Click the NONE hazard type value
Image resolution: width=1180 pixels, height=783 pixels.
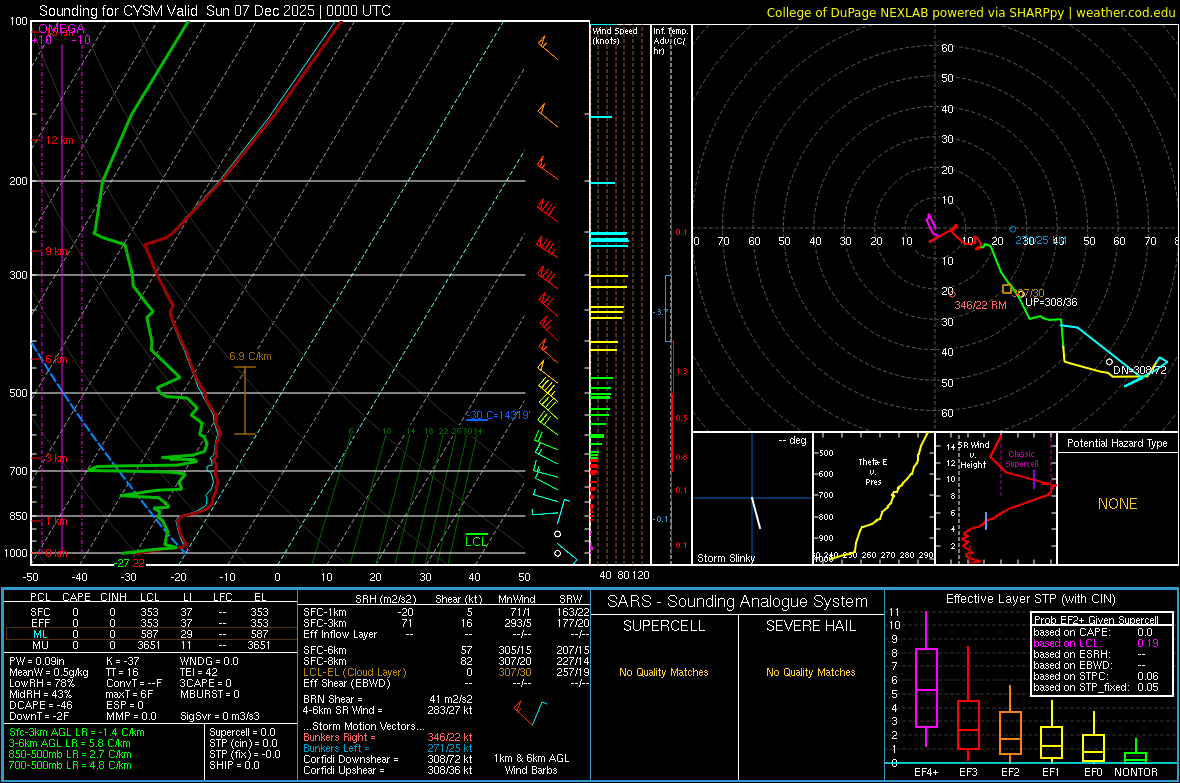[1117, 504]
